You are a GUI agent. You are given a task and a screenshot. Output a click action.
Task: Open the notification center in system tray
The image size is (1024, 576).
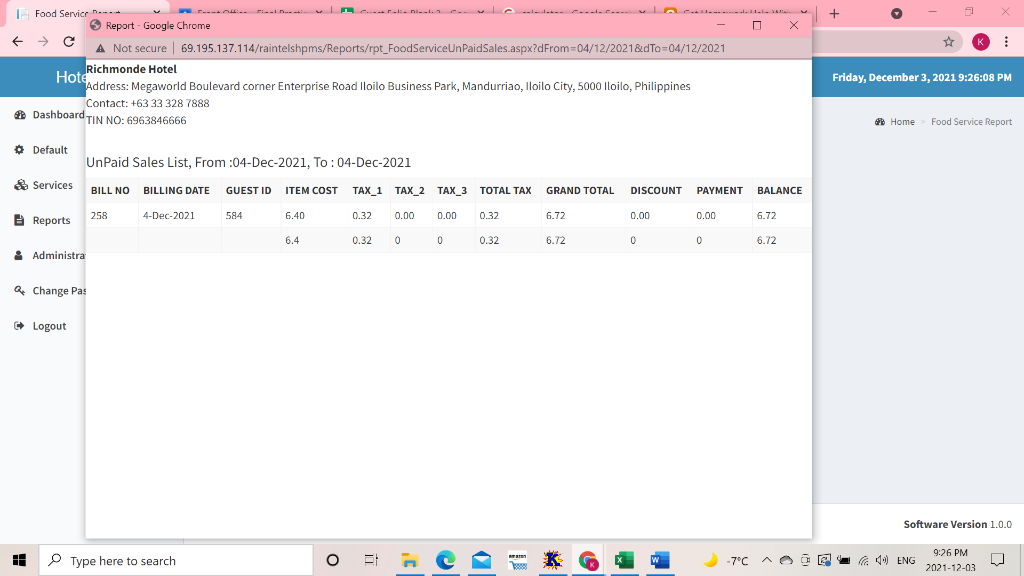click(x=998, y=560)
